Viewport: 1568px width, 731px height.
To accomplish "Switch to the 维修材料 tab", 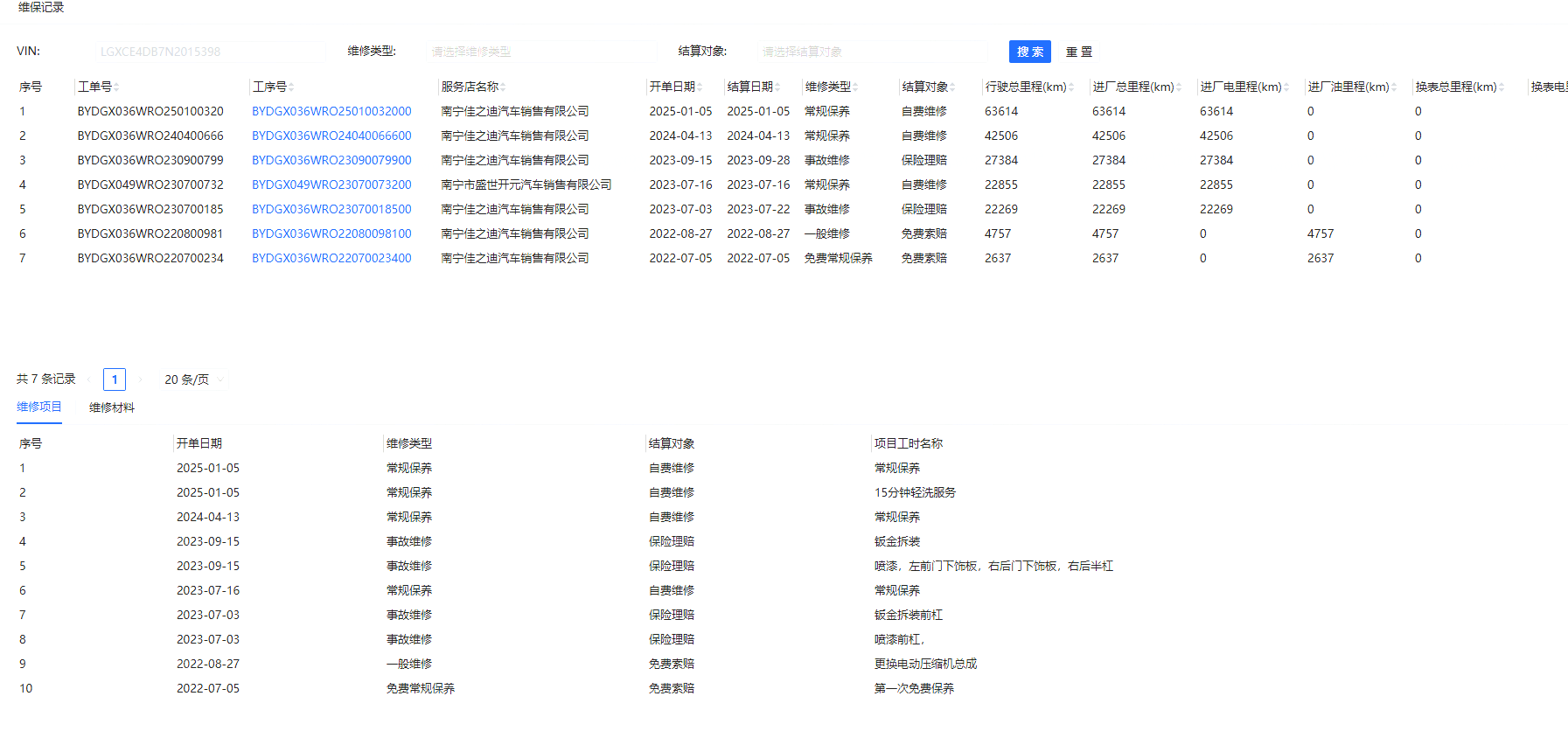I will click(112, 407).
